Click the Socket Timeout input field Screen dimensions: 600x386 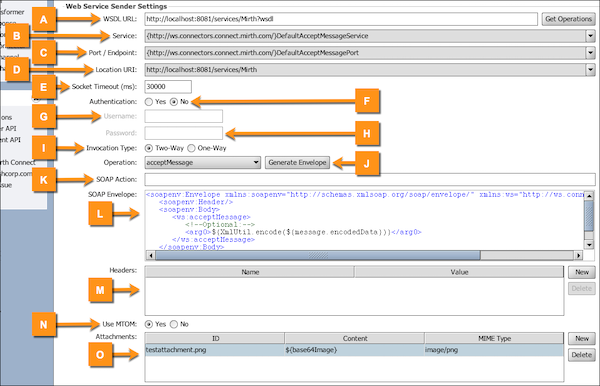[x=168, y=87]
